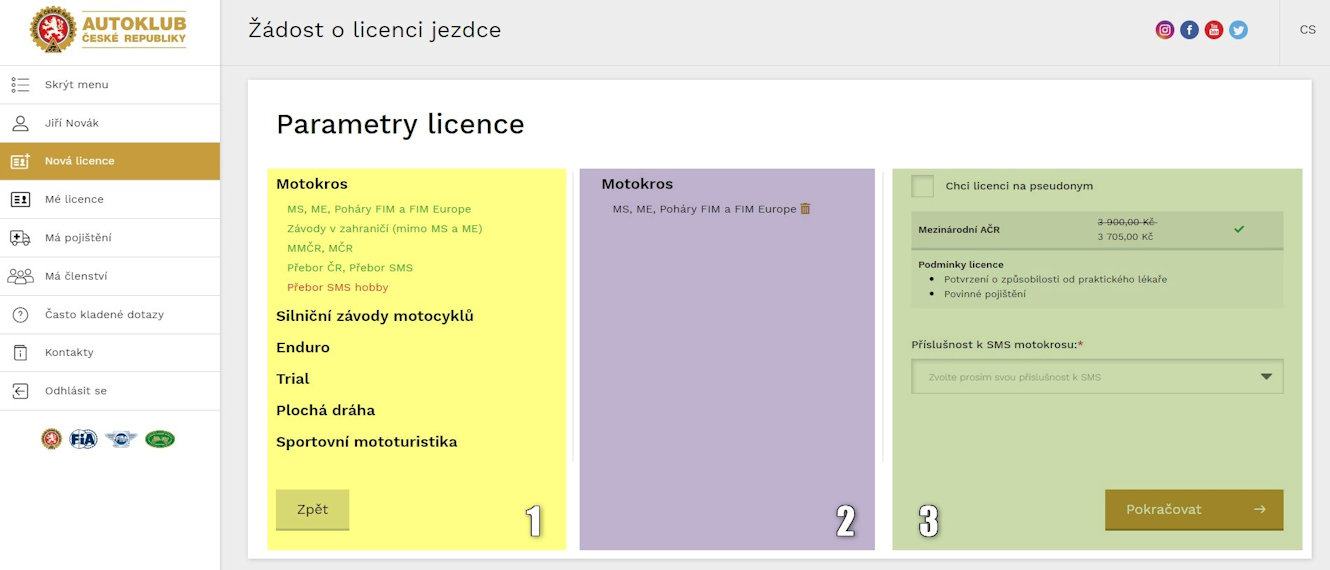This screenshot has width=1330, height=570.
Task: Click Potvrzení o způsobilosti od praktického lékaře
Action: pos(1055,279)
